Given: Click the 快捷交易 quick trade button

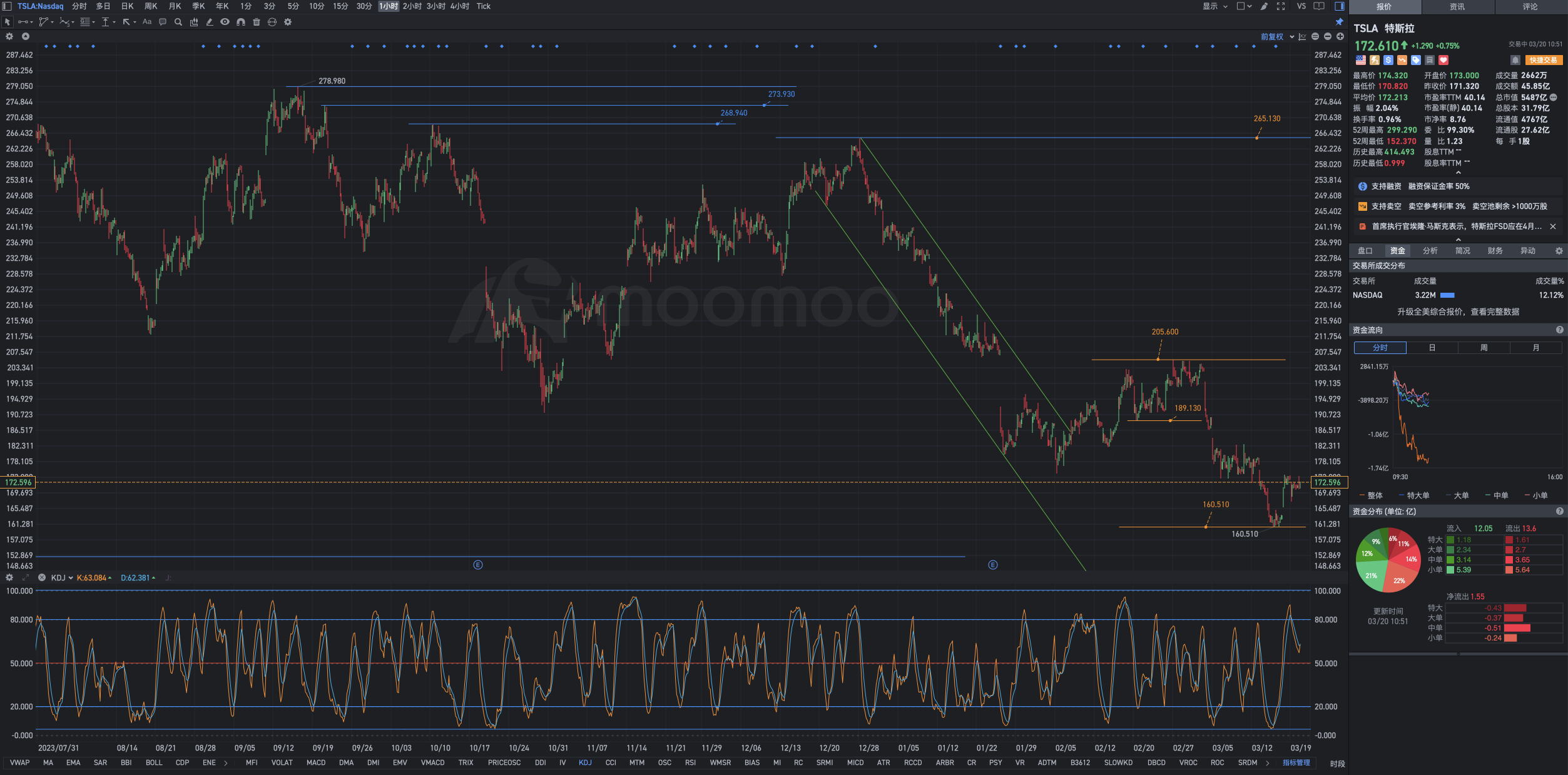Looking at the screenshot, I should click(x=1544, y=60).
